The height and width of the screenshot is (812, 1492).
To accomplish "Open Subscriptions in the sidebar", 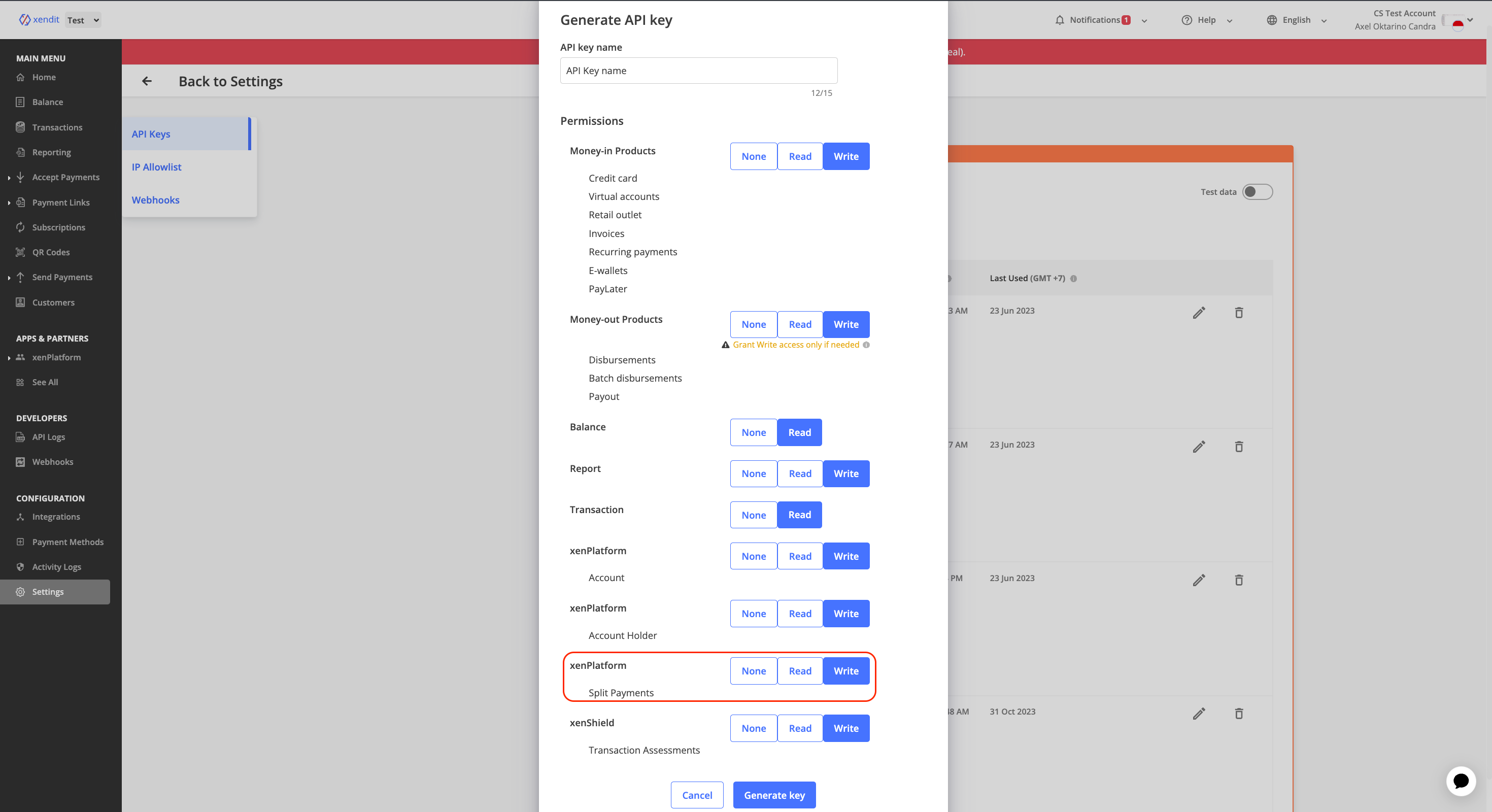I will tap(58, 228).
